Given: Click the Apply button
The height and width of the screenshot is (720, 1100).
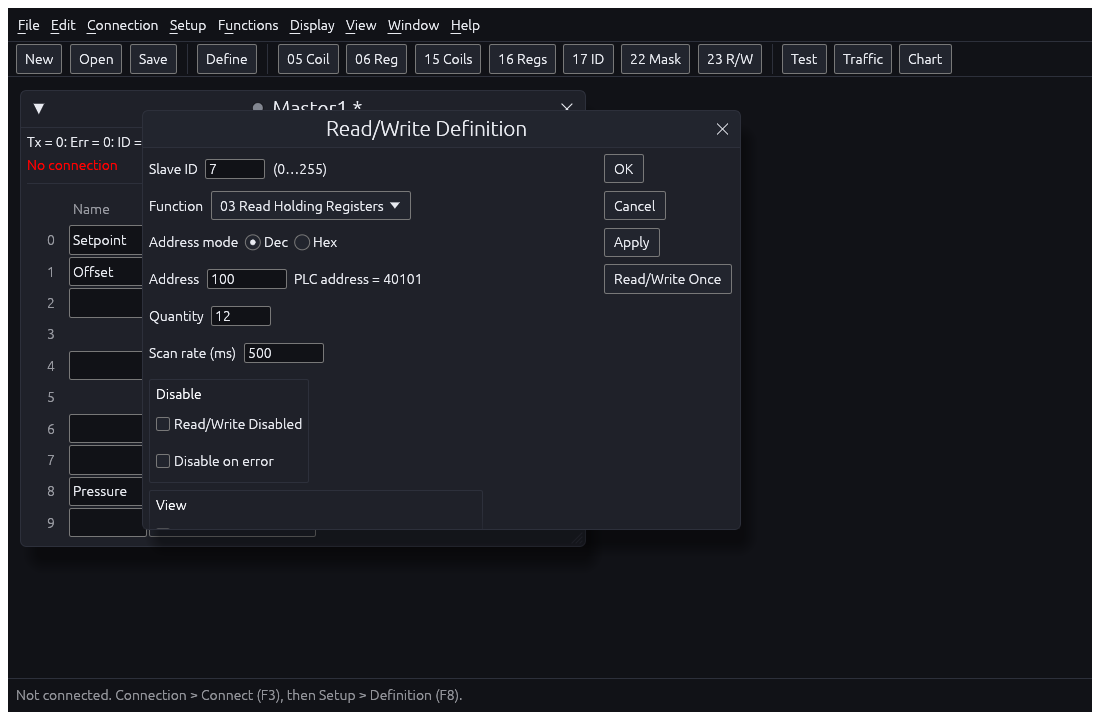Looking at the screenshot, I should pyautogui.click(x=631, y=242).
